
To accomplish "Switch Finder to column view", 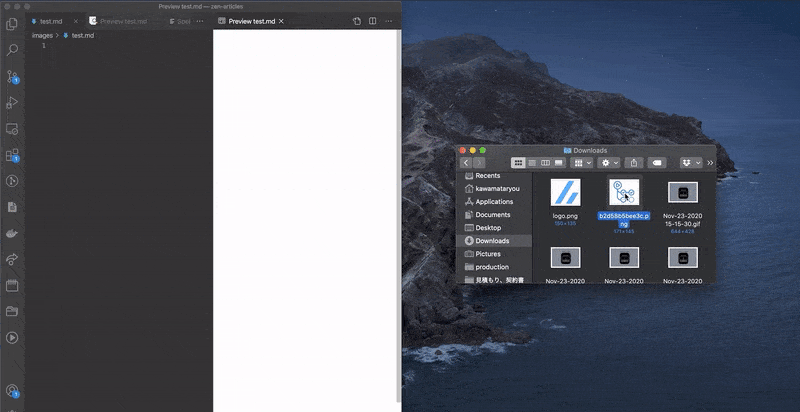I will tap(545, 163).
